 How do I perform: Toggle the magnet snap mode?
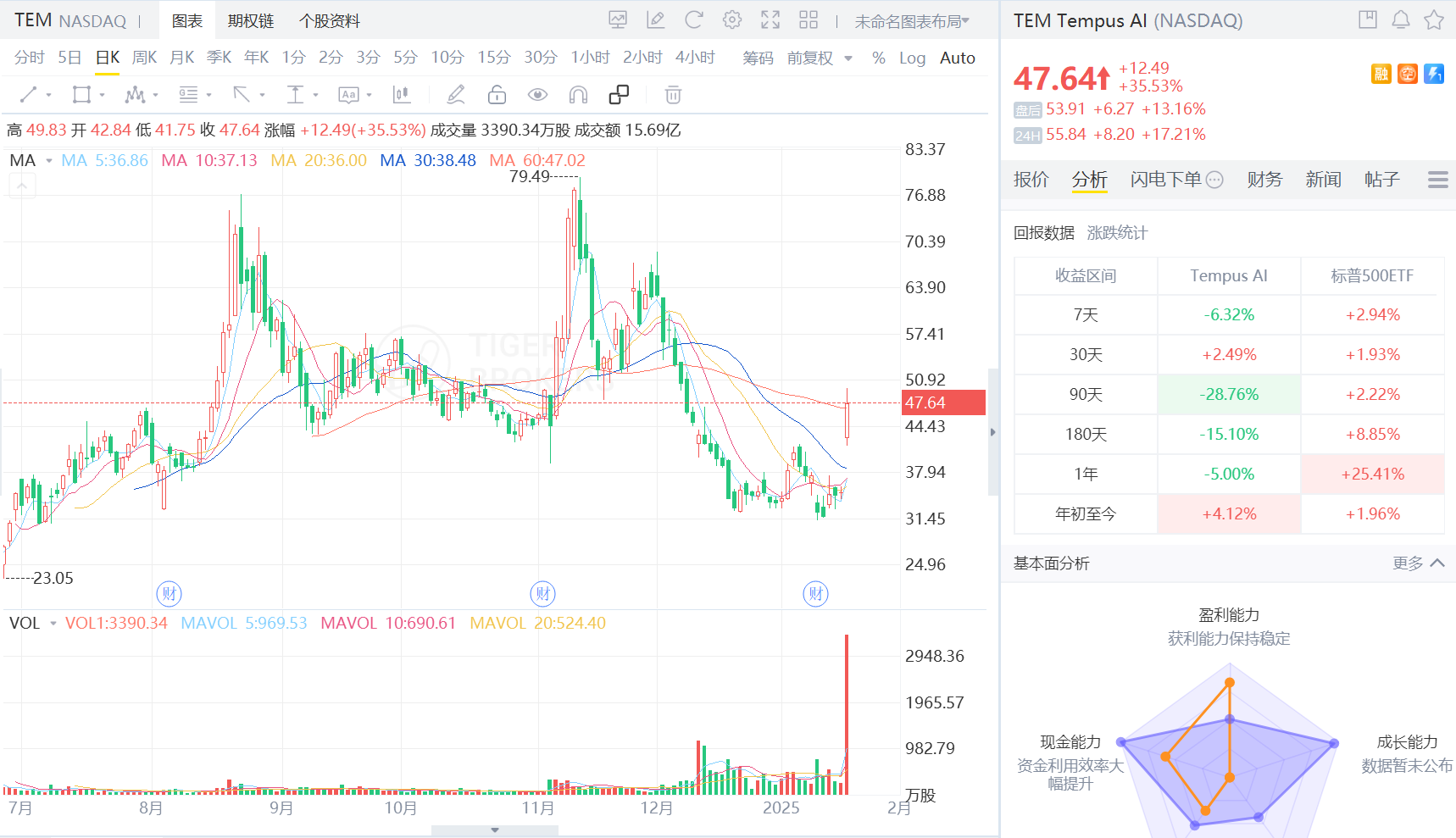tap(578, 95)
